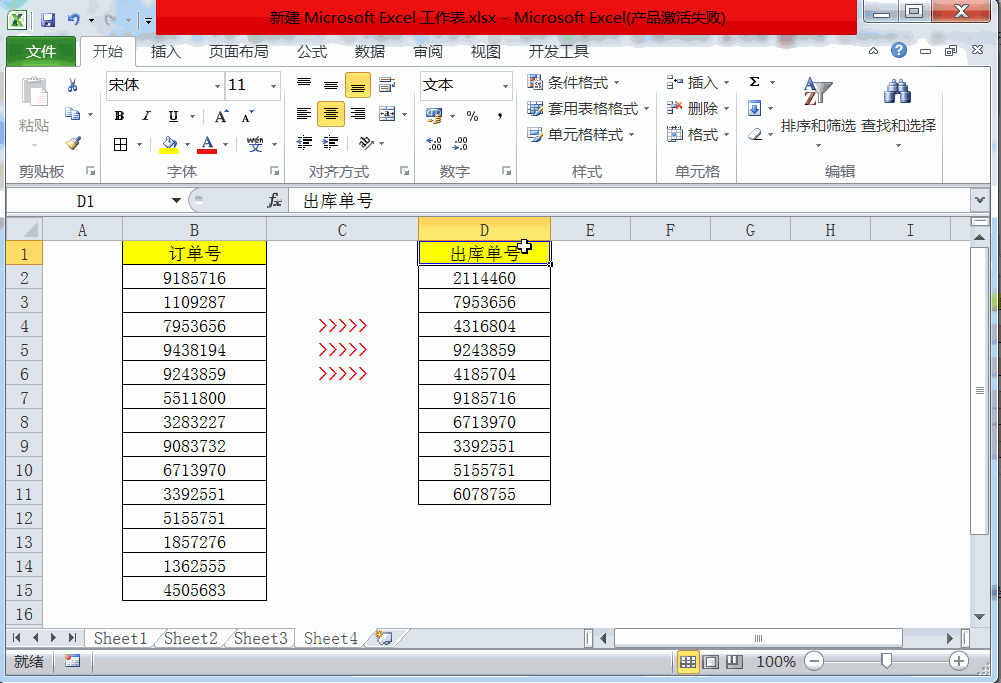Click the Decrease Indent icon
Viewport: 1001px width, 683px height.
click(x=305, y=143)
